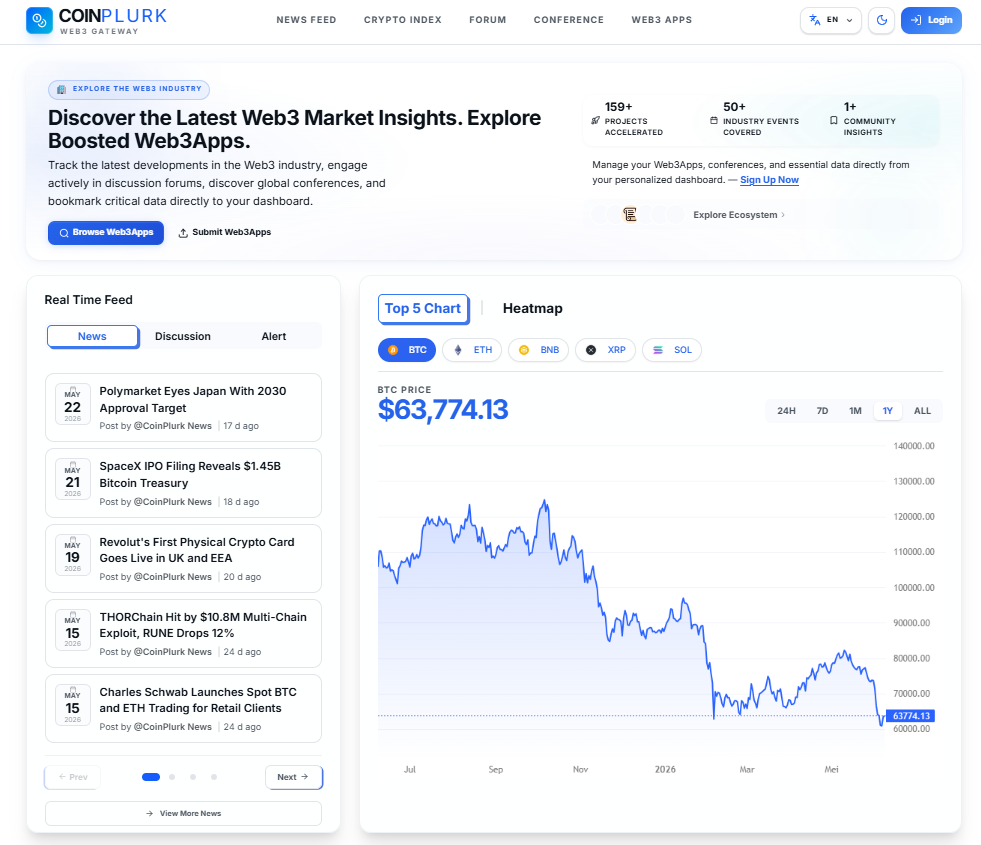
Task: Select second pagination dot in feed
Action: 172,777
